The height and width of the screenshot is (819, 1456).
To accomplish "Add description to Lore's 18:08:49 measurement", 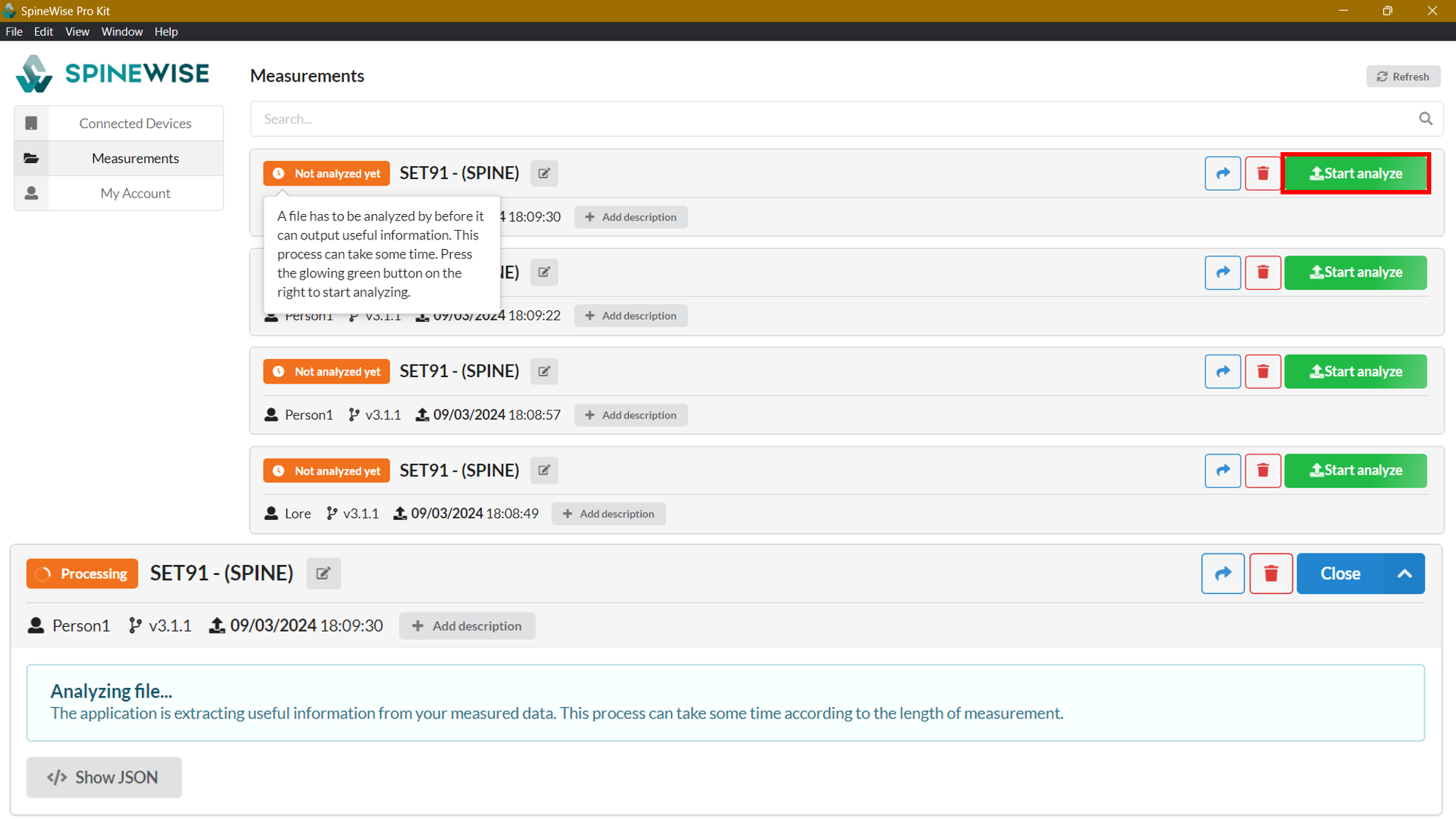I will pyautogui.click(x=609, y=514).
